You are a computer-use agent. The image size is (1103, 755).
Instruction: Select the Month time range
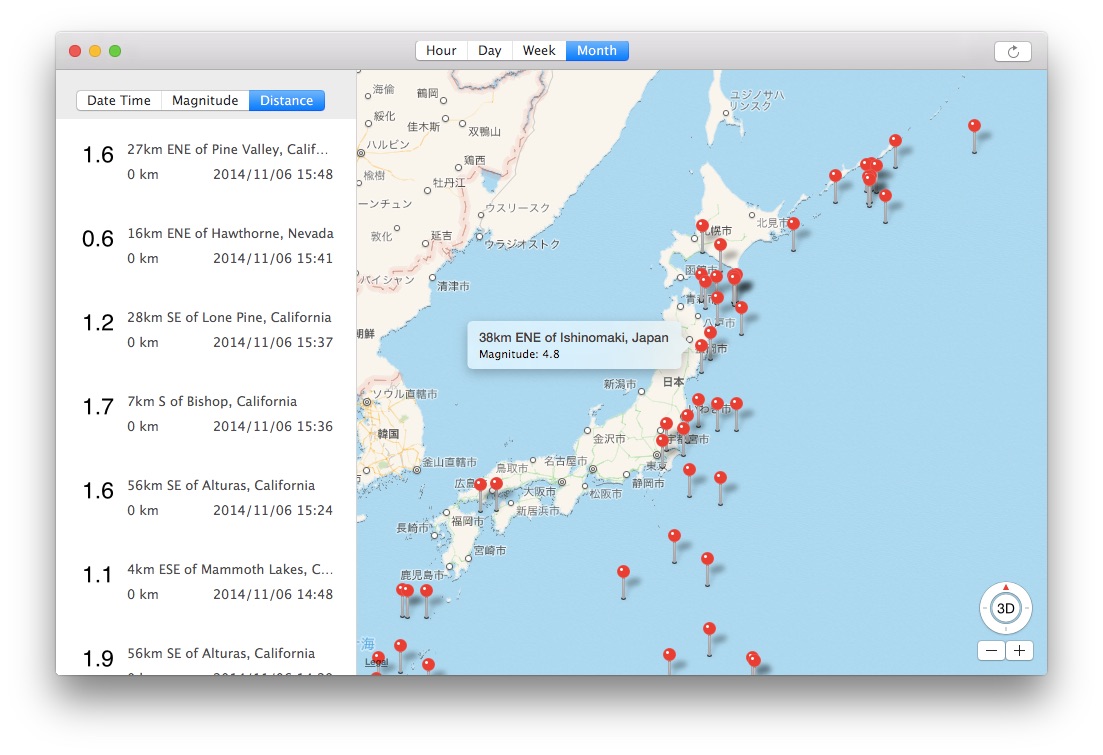[x=597, y=51]
